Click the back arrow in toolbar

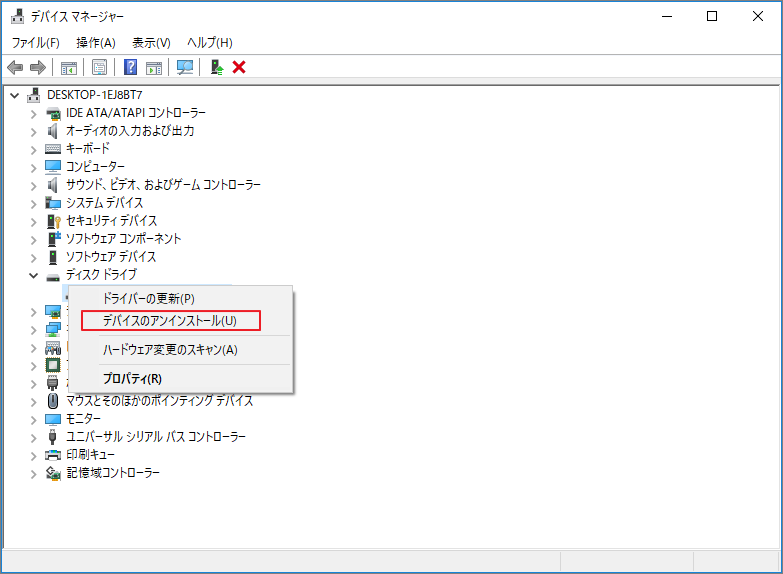15,67
